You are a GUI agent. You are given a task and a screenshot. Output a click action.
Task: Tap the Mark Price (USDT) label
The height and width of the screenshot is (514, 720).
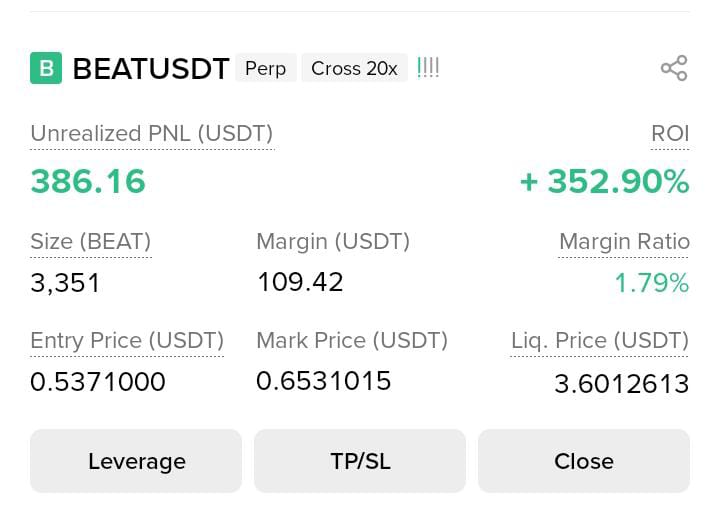click(x=352, y=340)
